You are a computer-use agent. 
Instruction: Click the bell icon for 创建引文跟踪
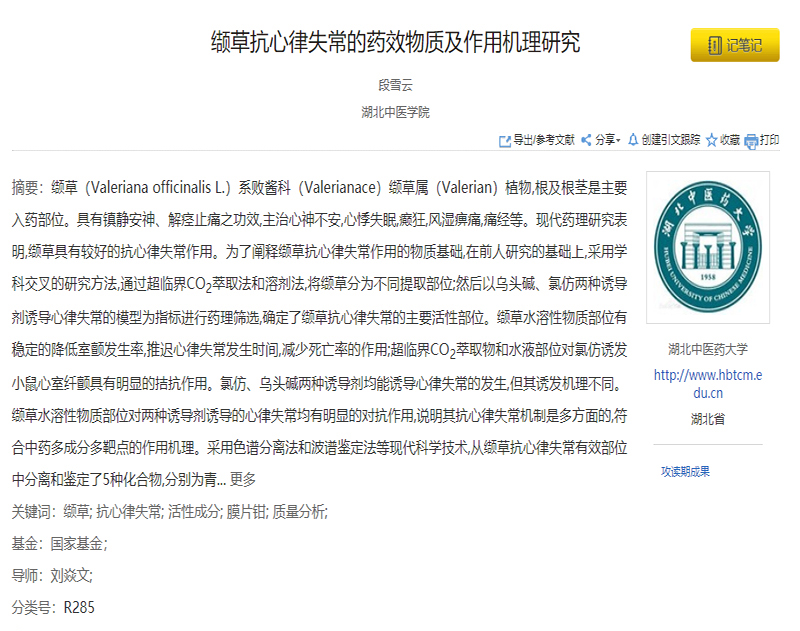(x=633, y=141)
